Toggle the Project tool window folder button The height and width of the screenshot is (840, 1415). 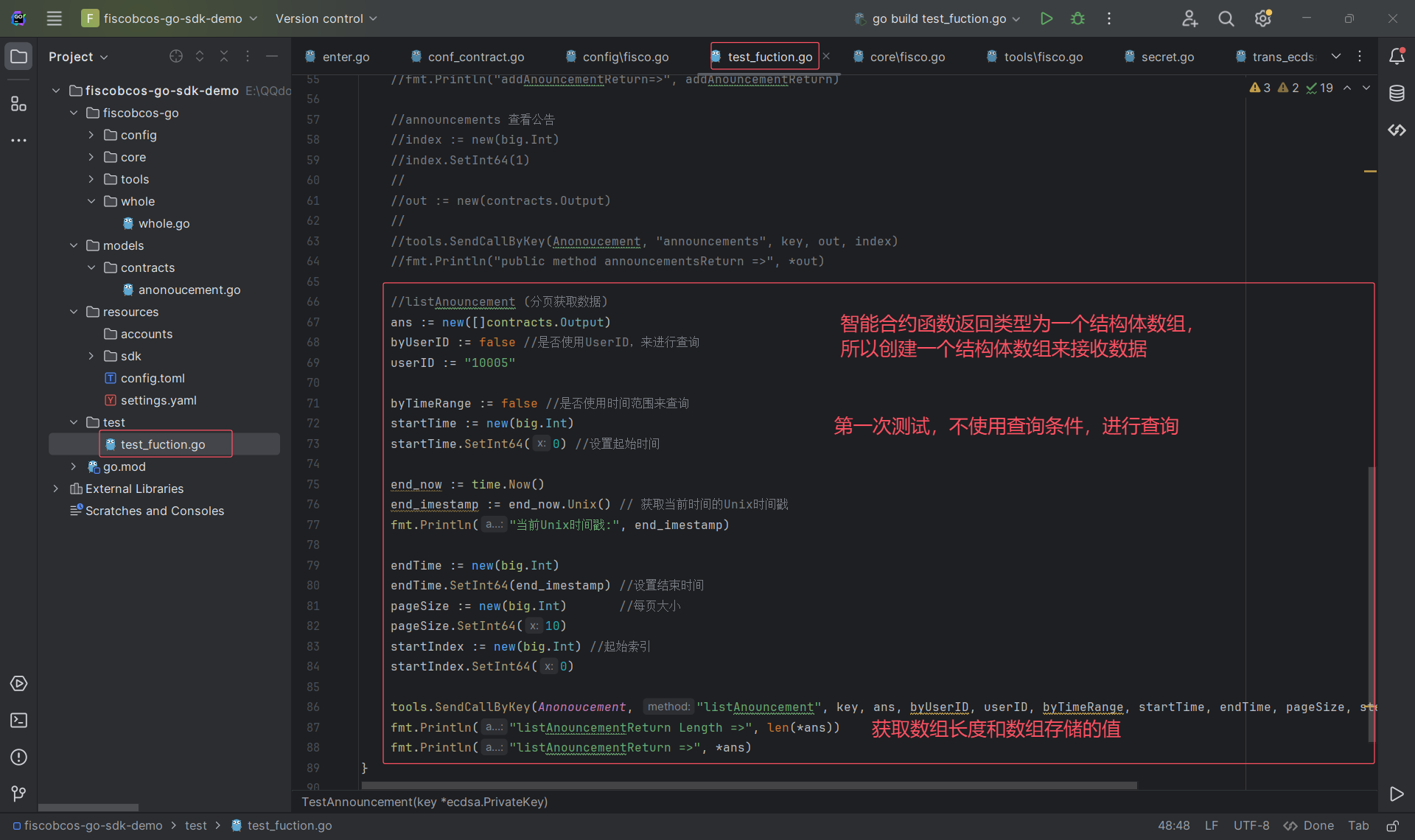click(x=18, y=57)
